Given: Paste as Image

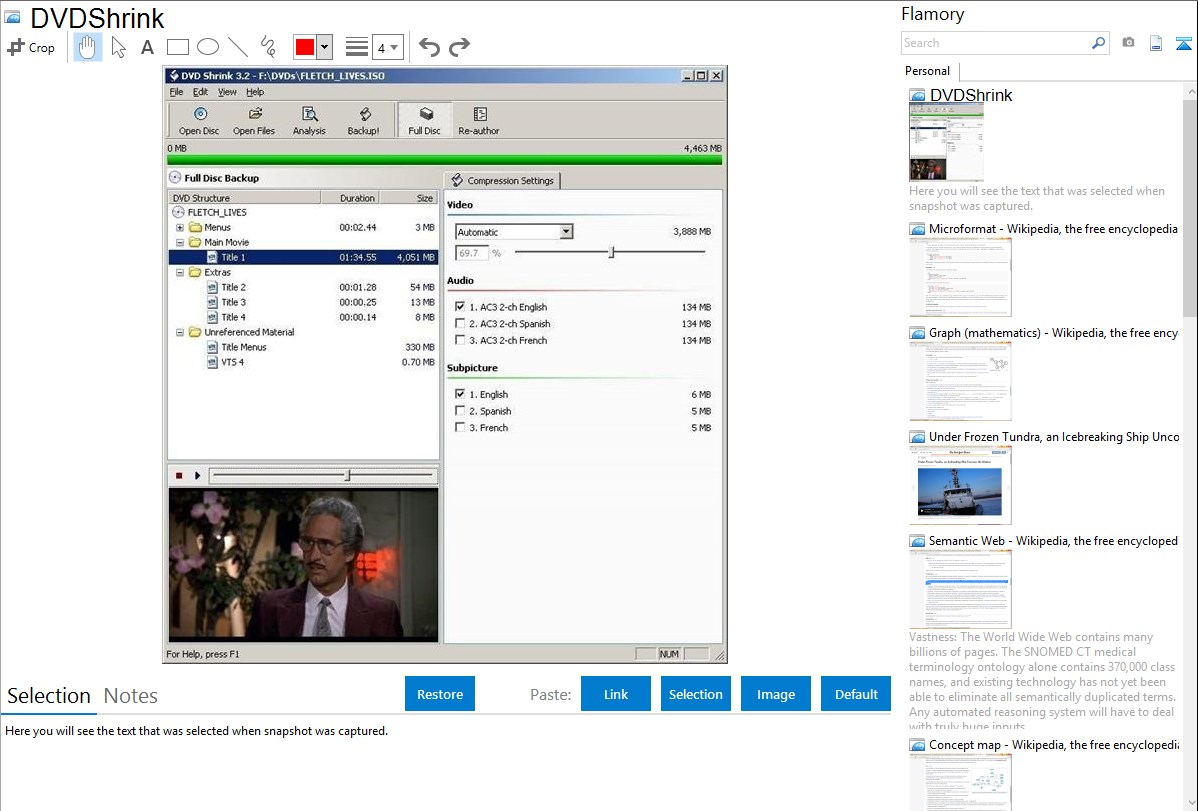Looking at the screenshot, I should tap(775, 694).
